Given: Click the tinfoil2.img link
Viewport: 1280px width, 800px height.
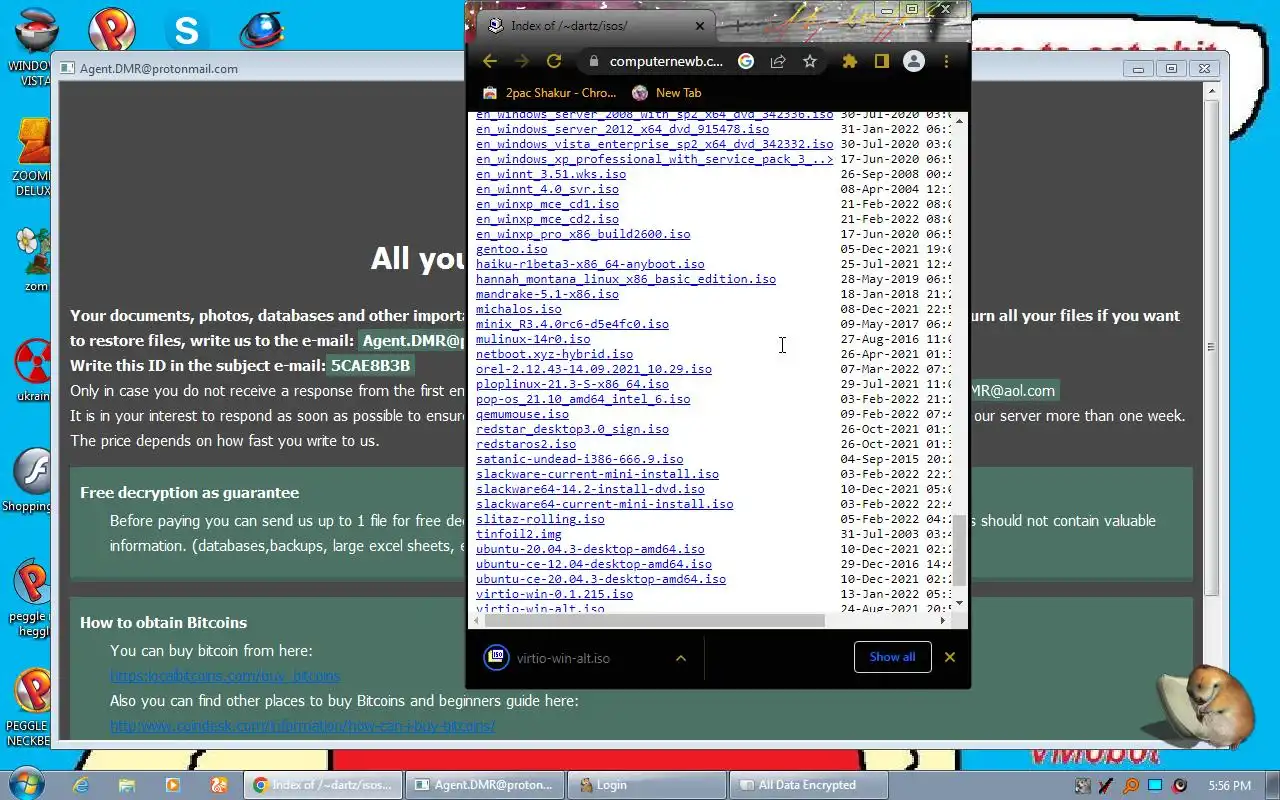Looking at the screenshot, I should (519, 534).
